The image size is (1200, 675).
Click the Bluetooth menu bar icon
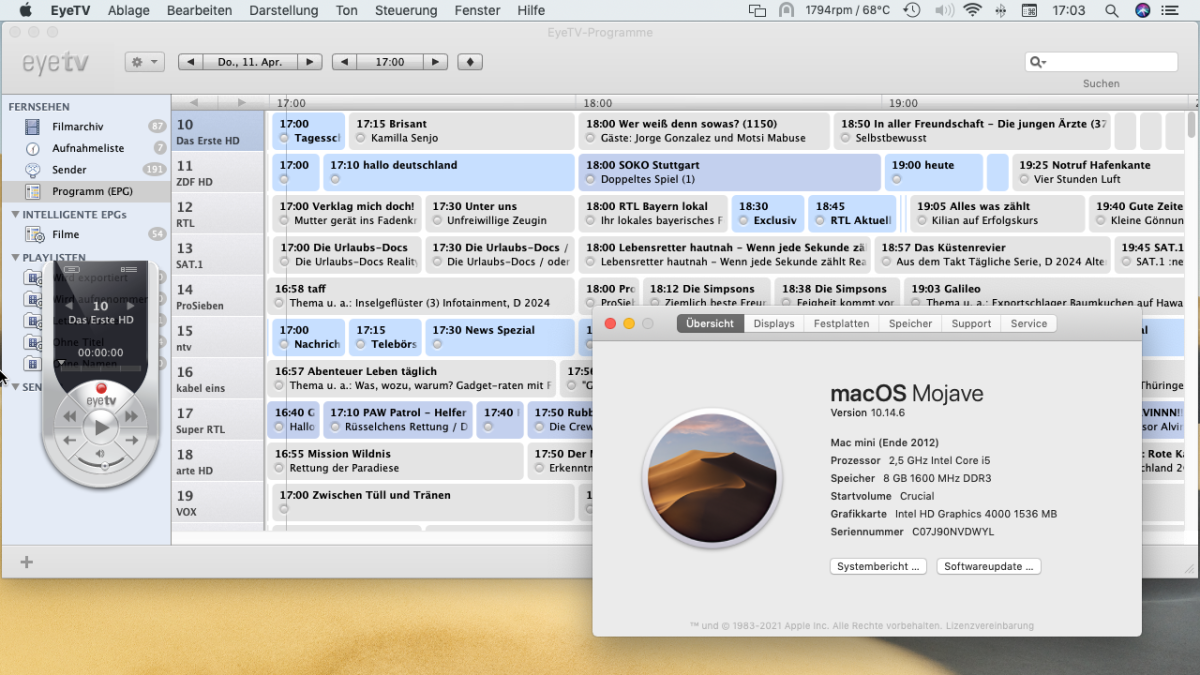pyautogui.click(x=1000, y=10)
